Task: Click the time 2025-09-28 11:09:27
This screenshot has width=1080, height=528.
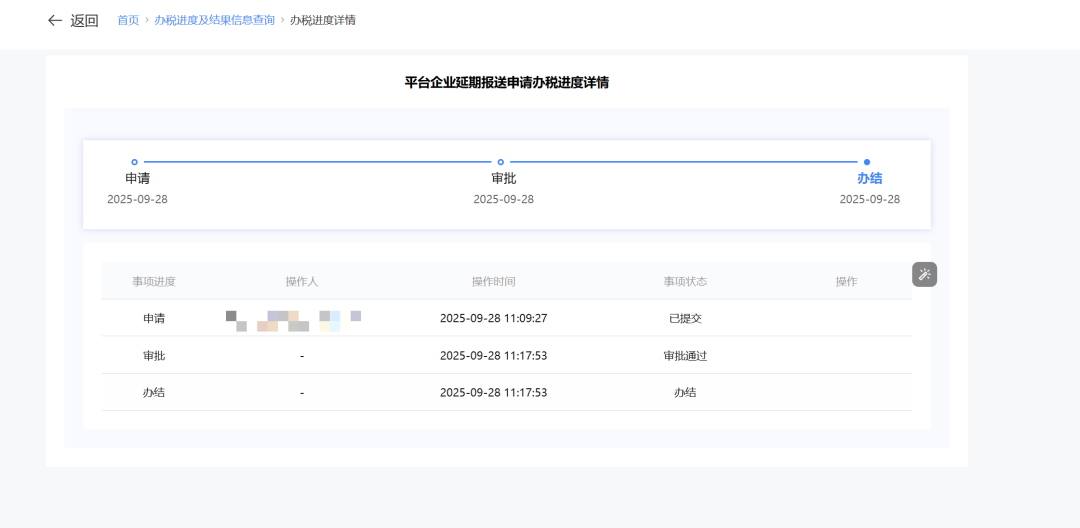Action: [x=493, y=319]
